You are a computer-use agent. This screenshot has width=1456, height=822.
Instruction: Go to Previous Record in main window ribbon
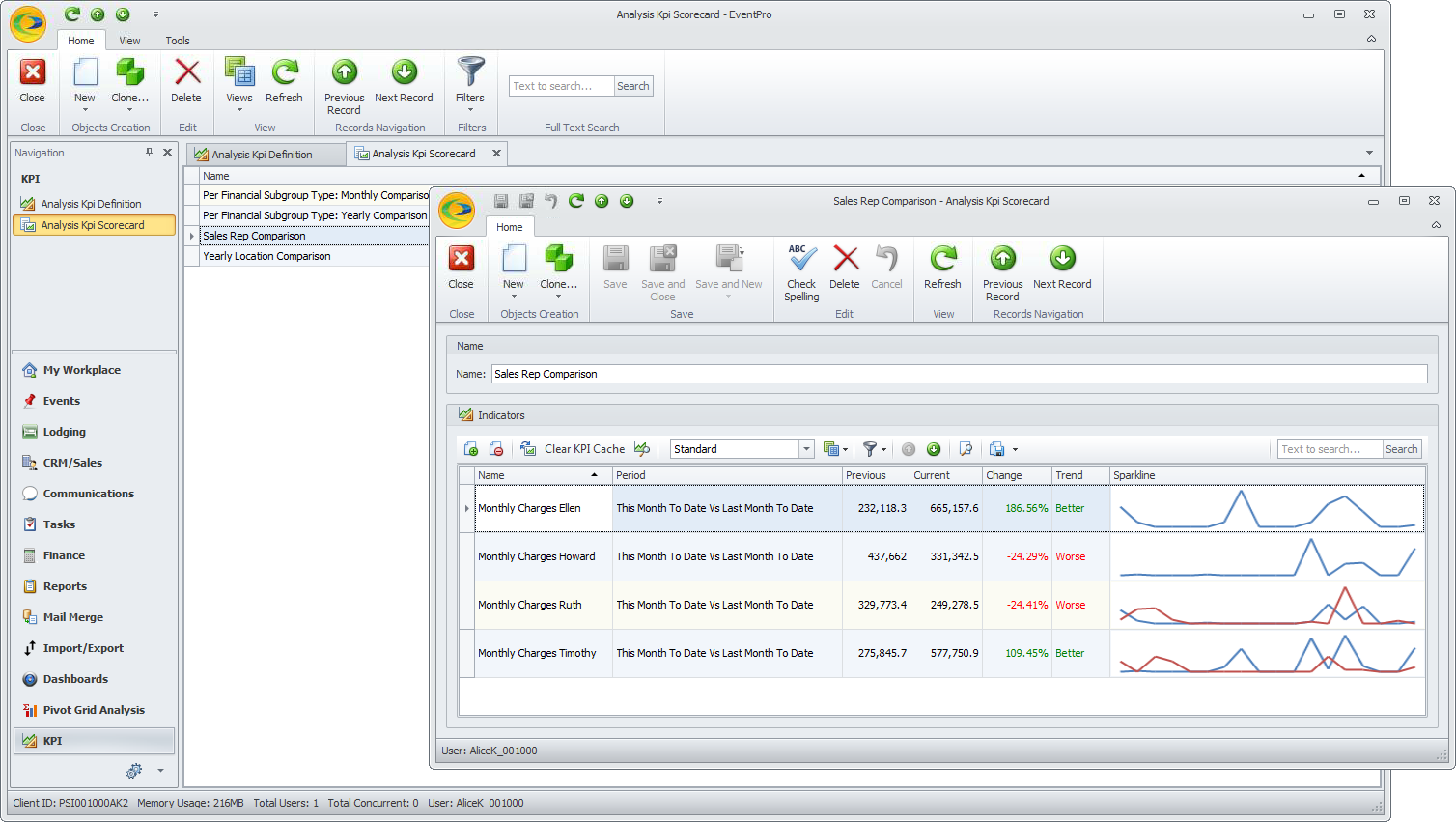point(345,87)
